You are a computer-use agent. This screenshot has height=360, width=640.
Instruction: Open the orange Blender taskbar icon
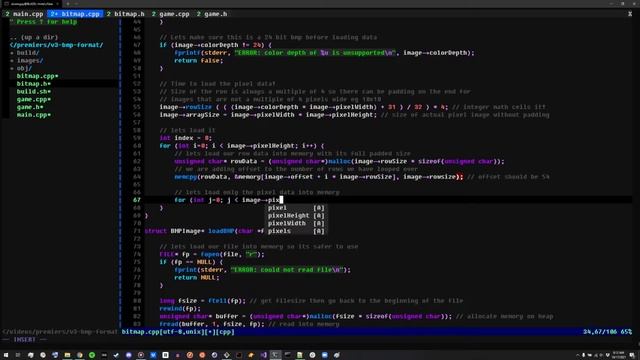pos(251,355)
